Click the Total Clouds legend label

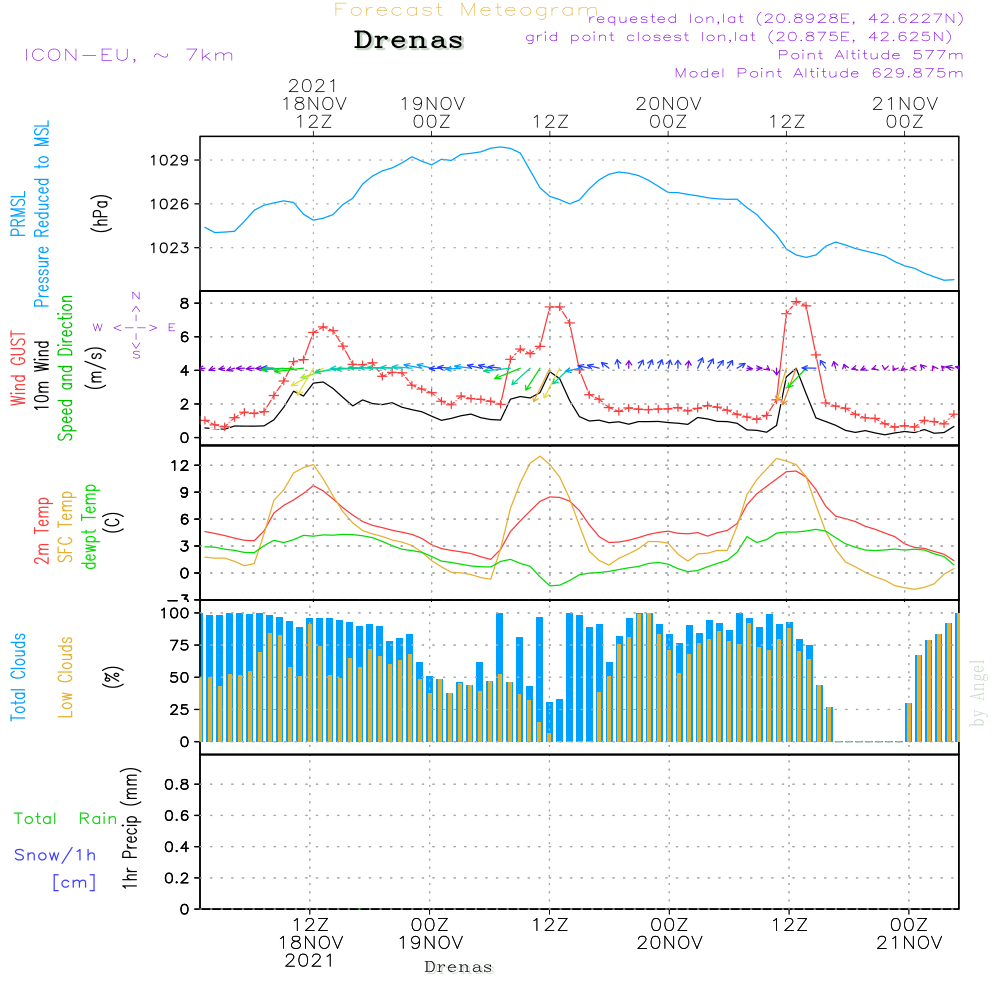17,677
